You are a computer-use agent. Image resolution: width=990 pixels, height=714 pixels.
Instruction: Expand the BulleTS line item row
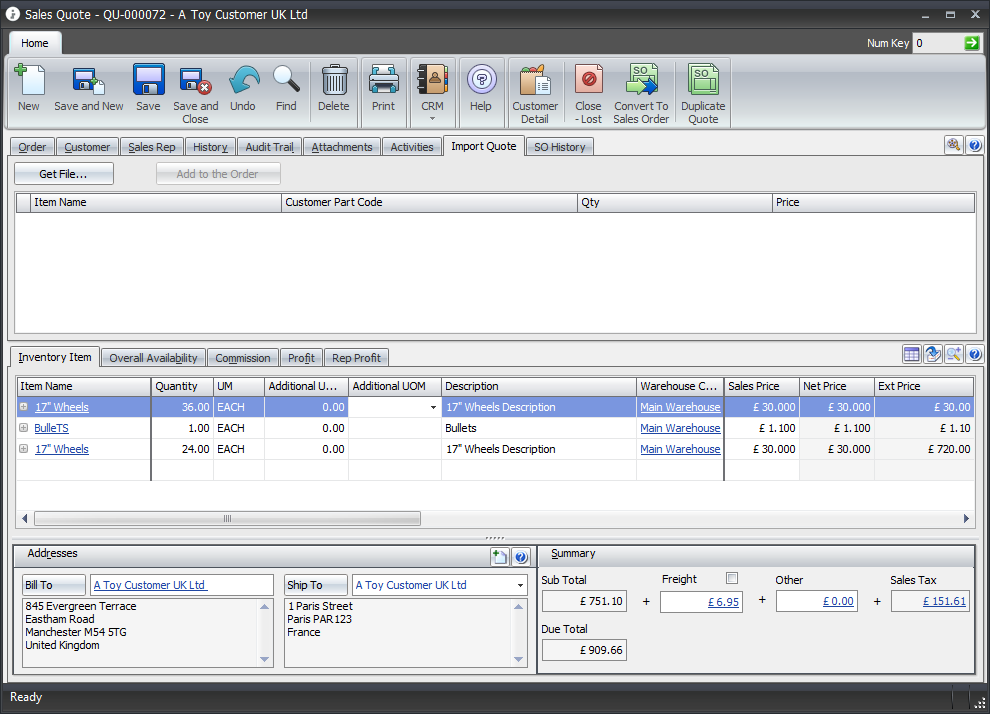22,428
